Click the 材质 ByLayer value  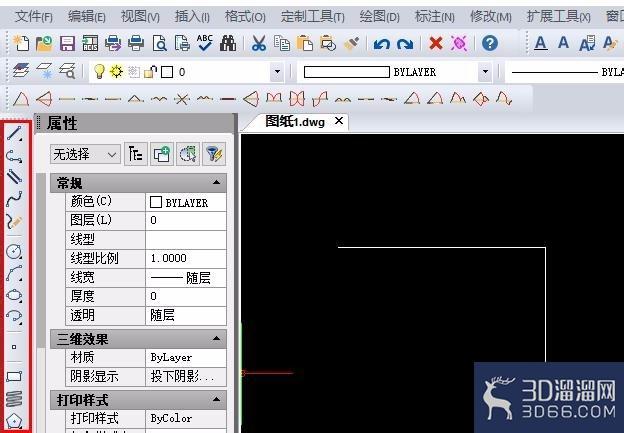(x=186, y=357)
